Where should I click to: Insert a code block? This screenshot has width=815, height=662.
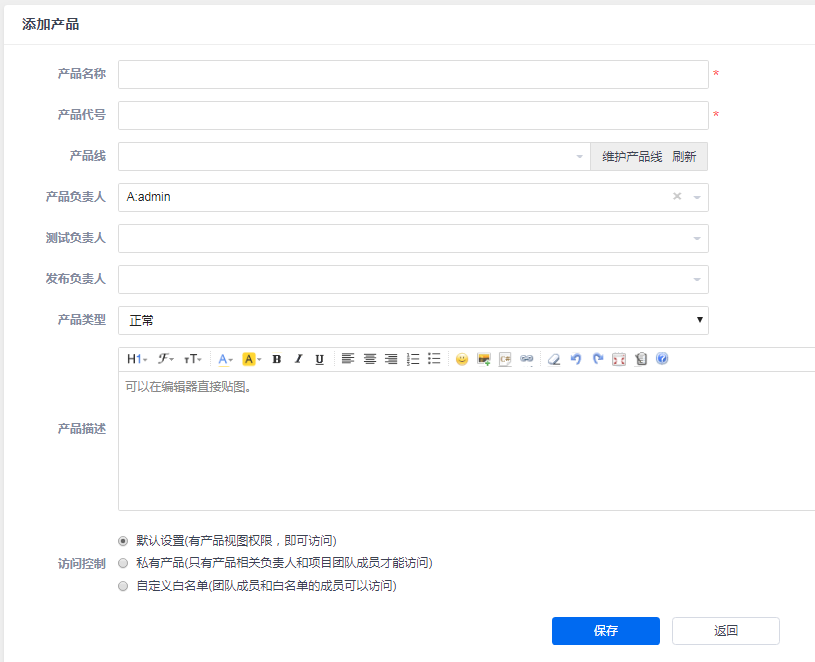click(x=505, y=359)
